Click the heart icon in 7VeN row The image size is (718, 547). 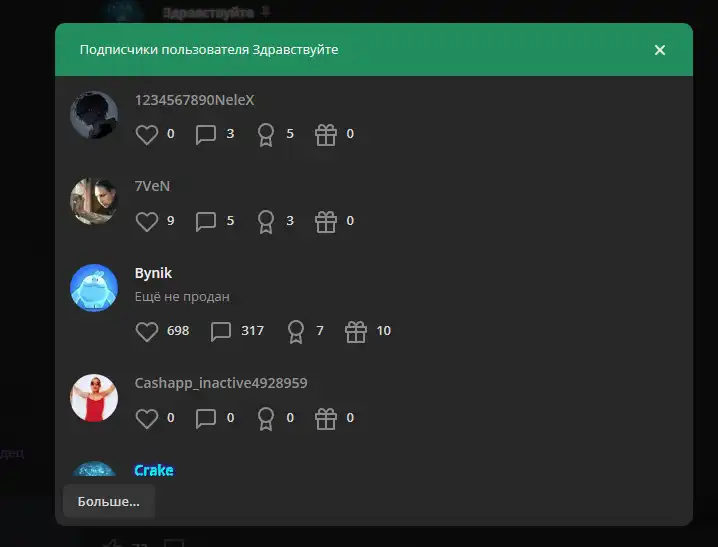147,222
